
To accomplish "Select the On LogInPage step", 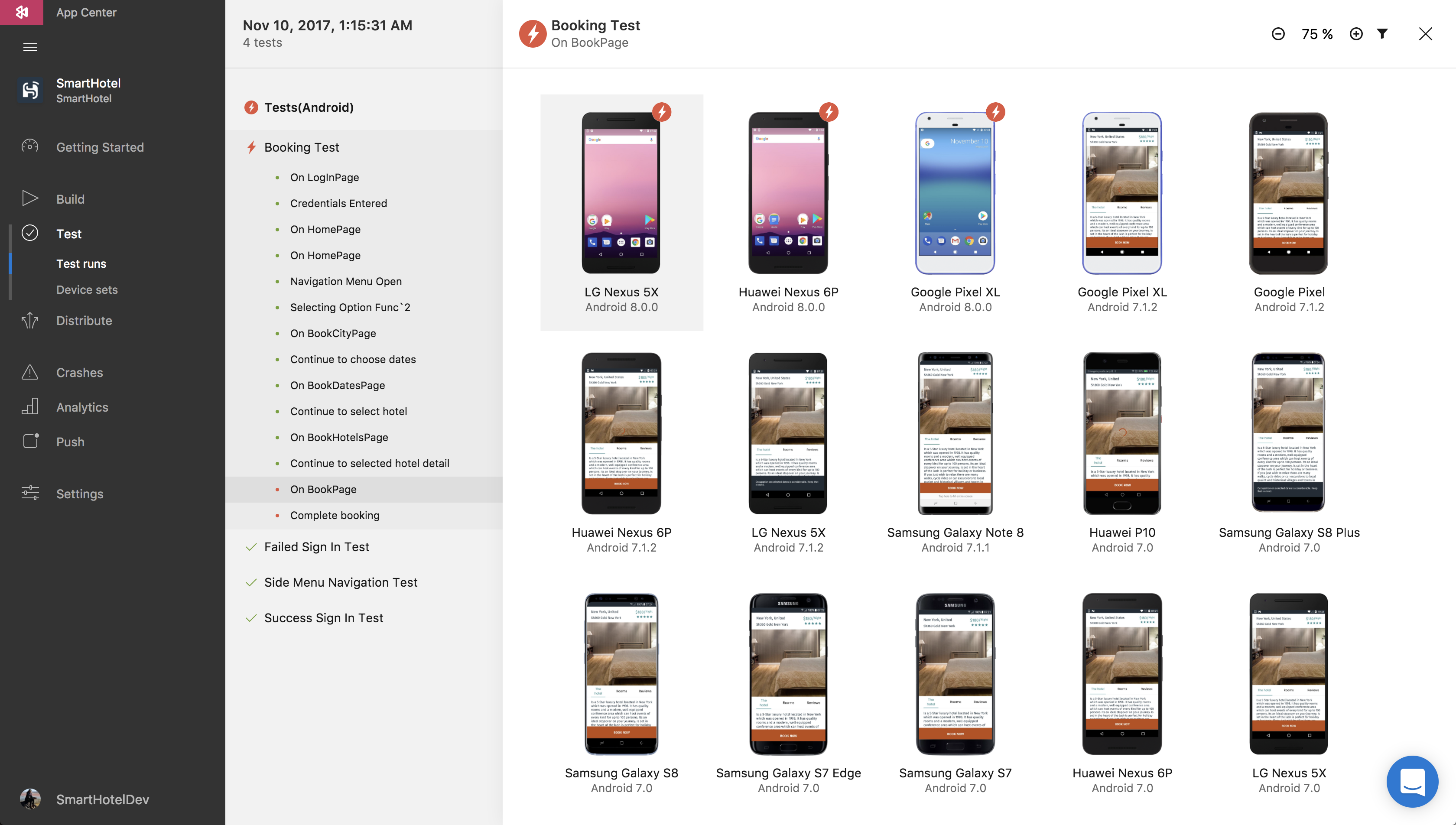I will pos(325,177).
